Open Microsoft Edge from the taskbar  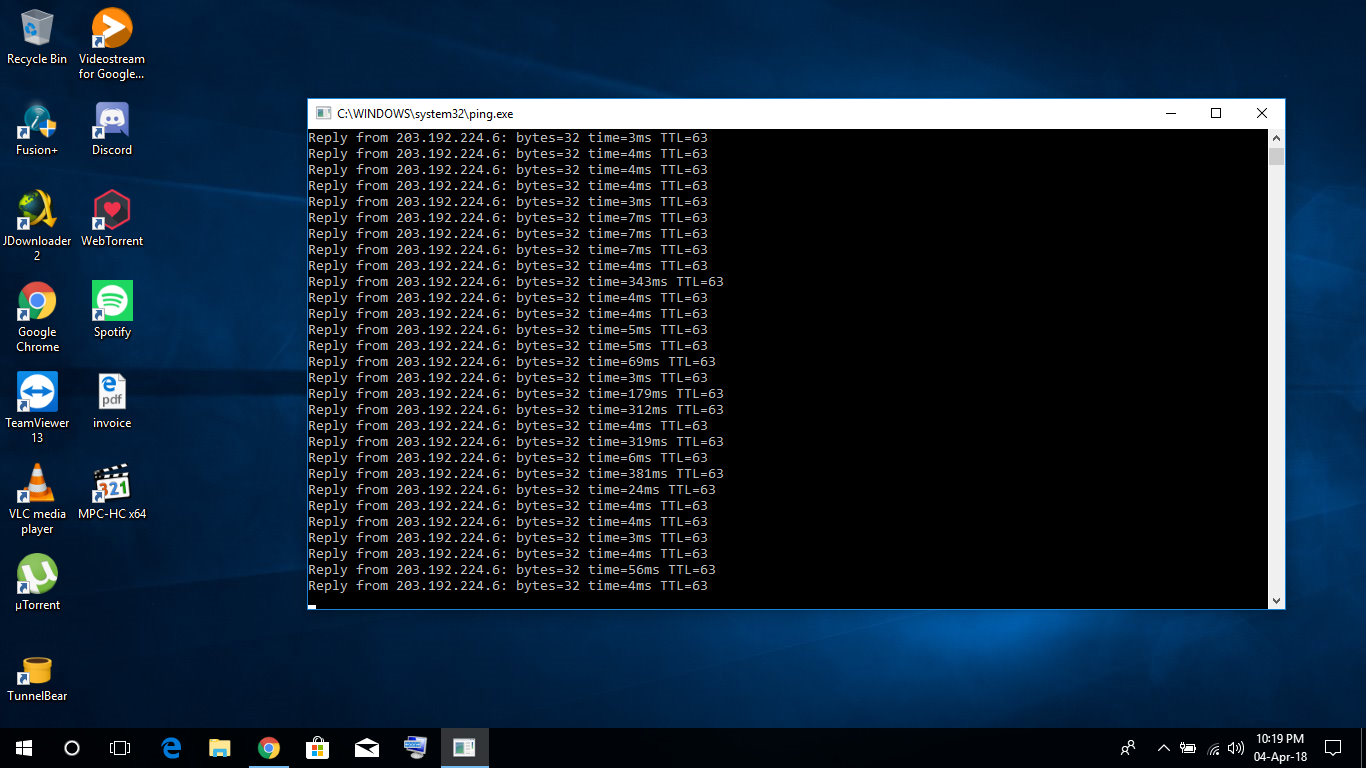click(x=171, y=748)
